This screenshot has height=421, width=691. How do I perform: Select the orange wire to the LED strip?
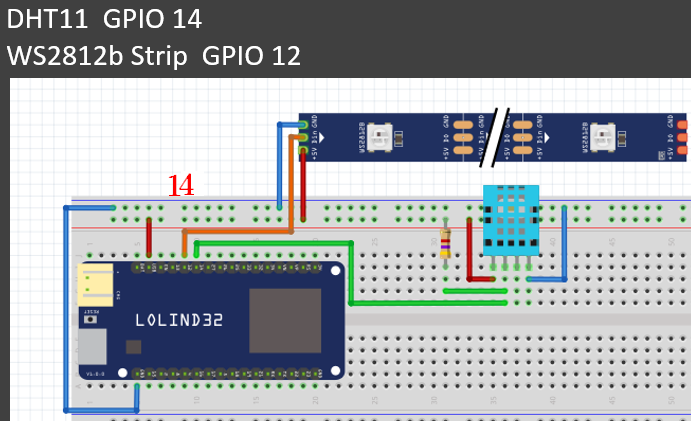pyautogui.click(x=240, y=230)
